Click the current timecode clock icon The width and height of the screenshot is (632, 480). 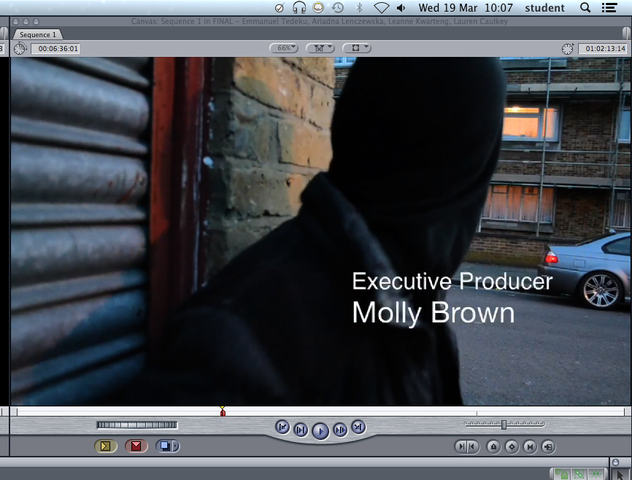point(568,49)
